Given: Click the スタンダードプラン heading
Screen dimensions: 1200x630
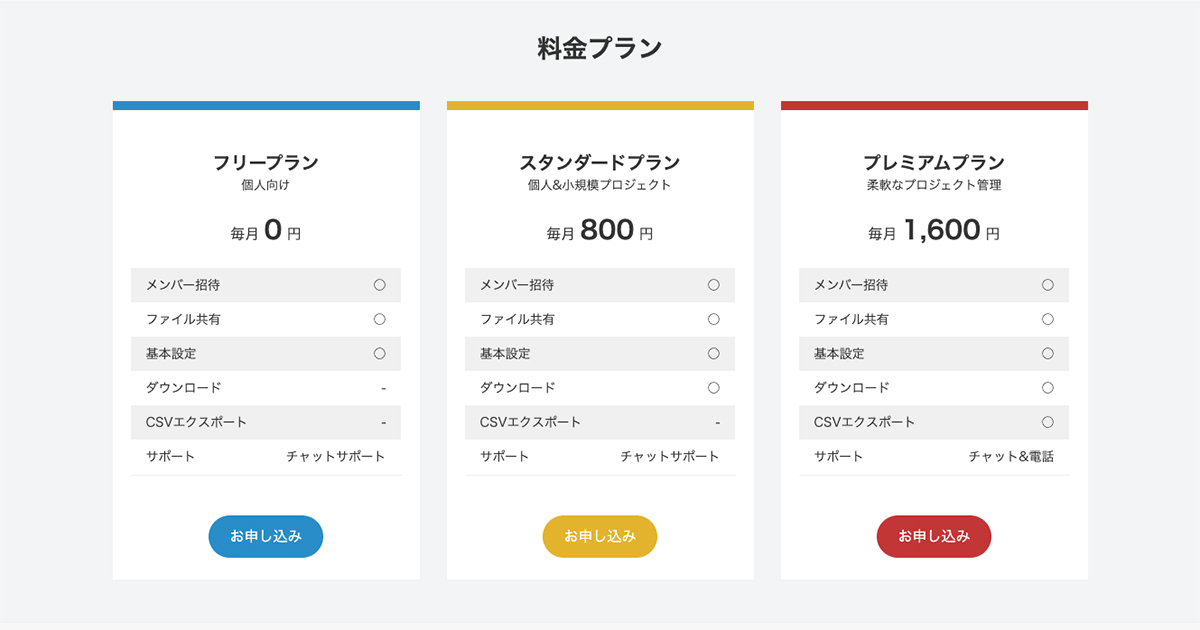Looking at the screenshot, I should [599, 162].
